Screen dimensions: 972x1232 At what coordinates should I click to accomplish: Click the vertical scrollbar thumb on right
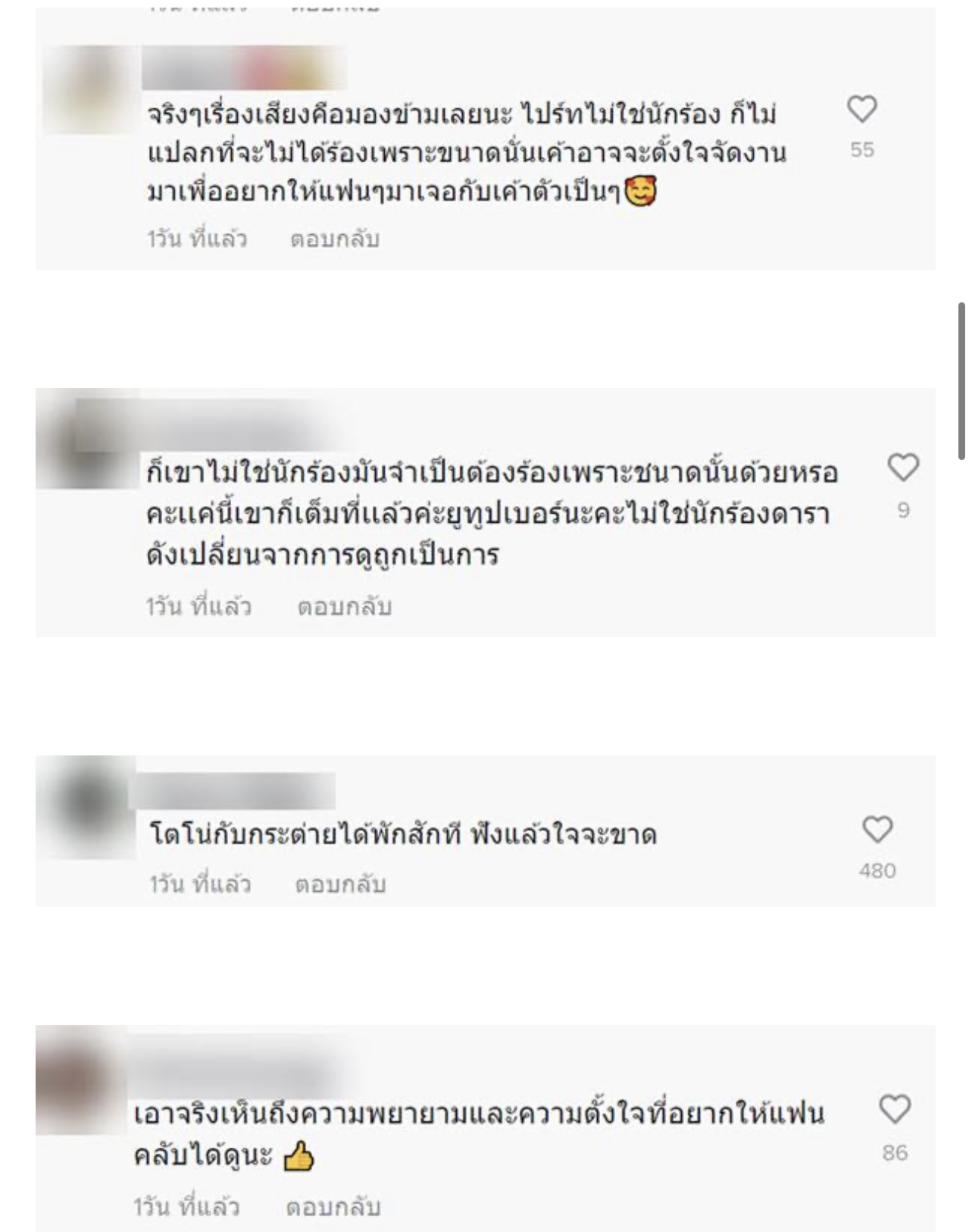[961, 380]
